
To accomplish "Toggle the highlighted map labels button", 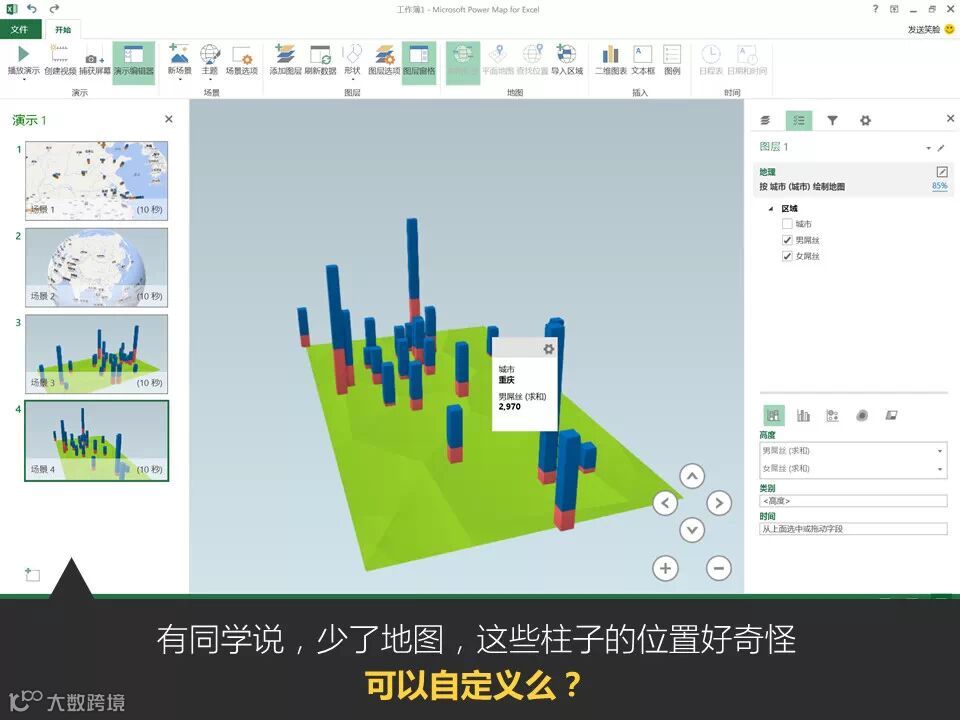I will [x=463, y=62].
